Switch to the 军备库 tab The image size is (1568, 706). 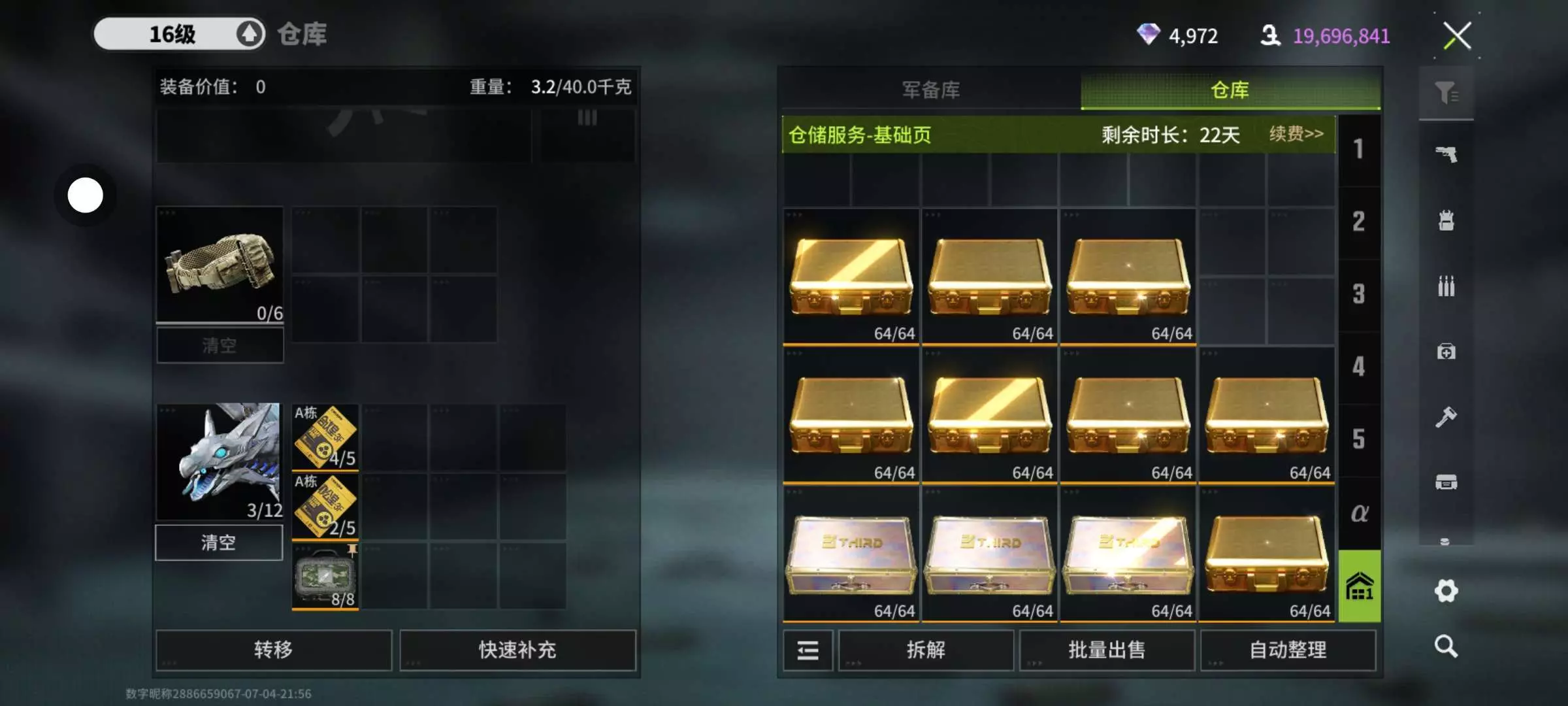point(931,90)
